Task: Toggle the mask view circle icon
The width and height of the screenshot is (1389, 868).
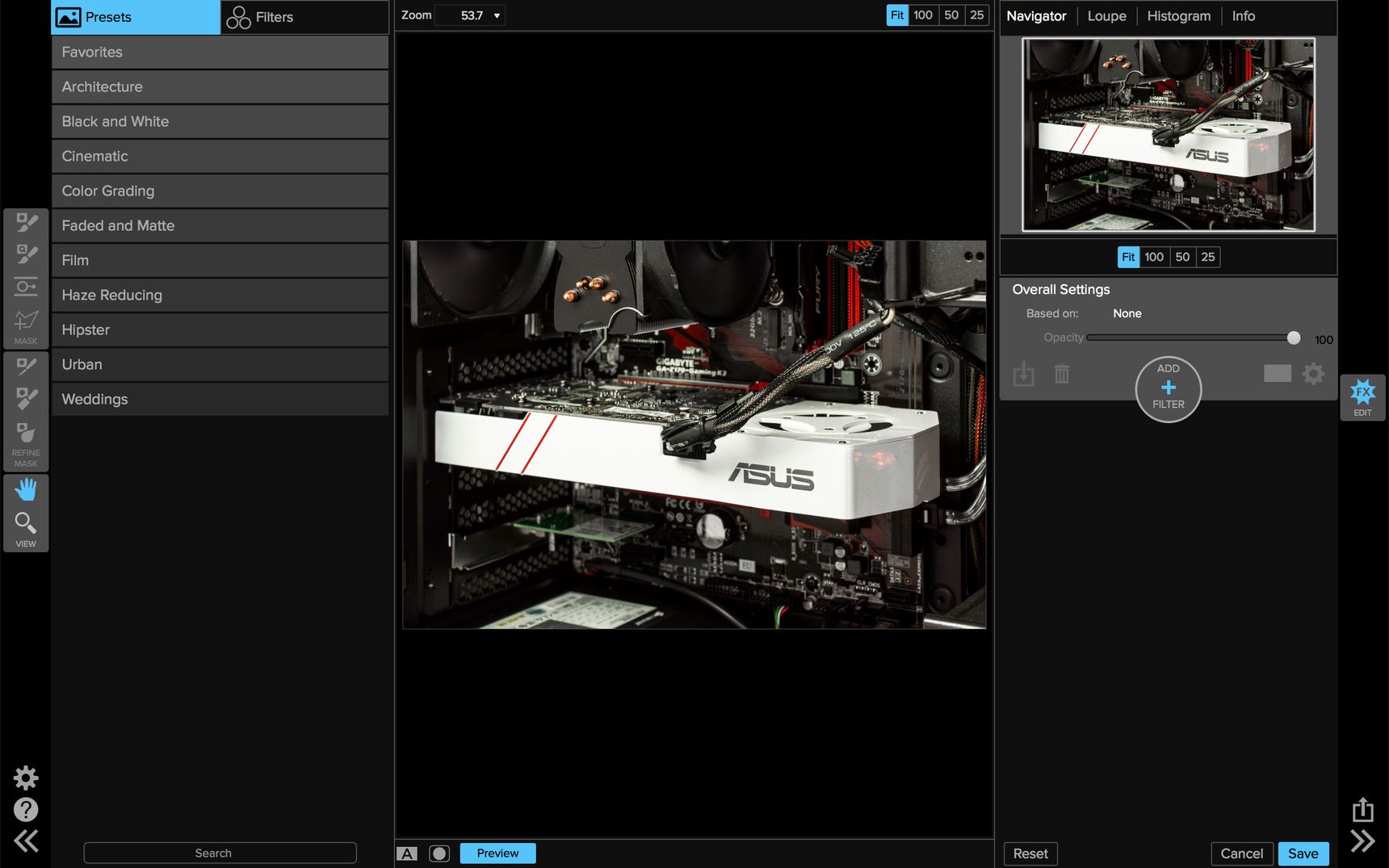Action: (x=439, y=853)
